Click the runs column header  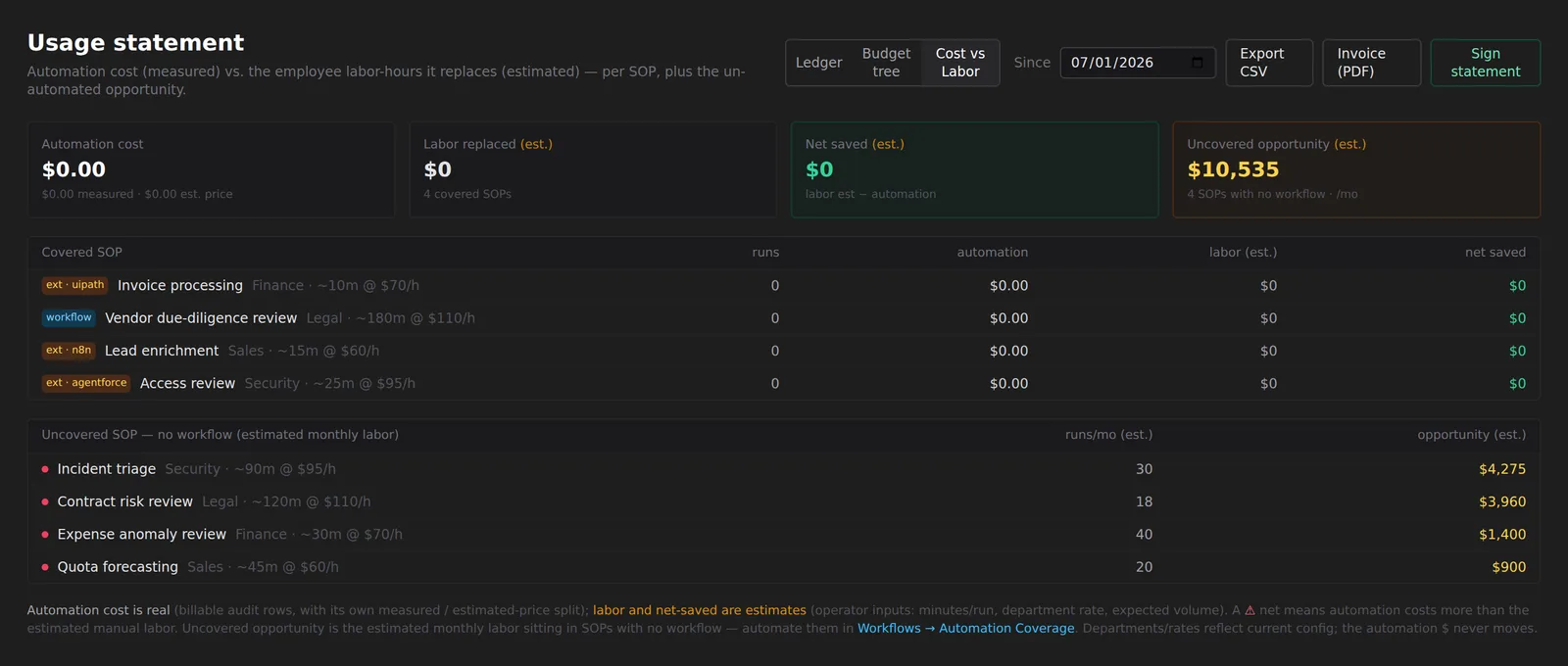click(765, 253)
